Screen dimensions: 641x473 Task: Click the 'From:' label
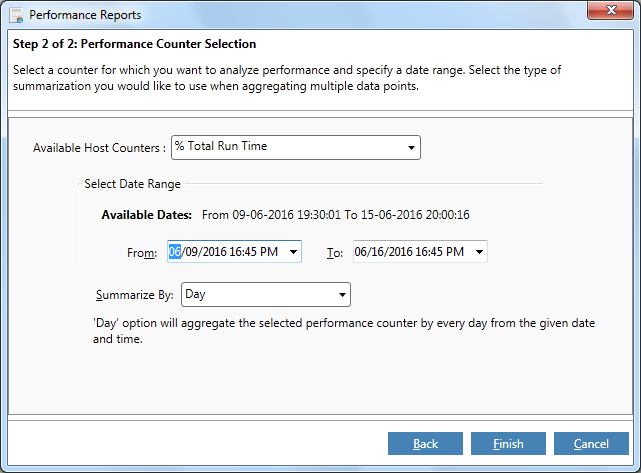pos(142,253)
